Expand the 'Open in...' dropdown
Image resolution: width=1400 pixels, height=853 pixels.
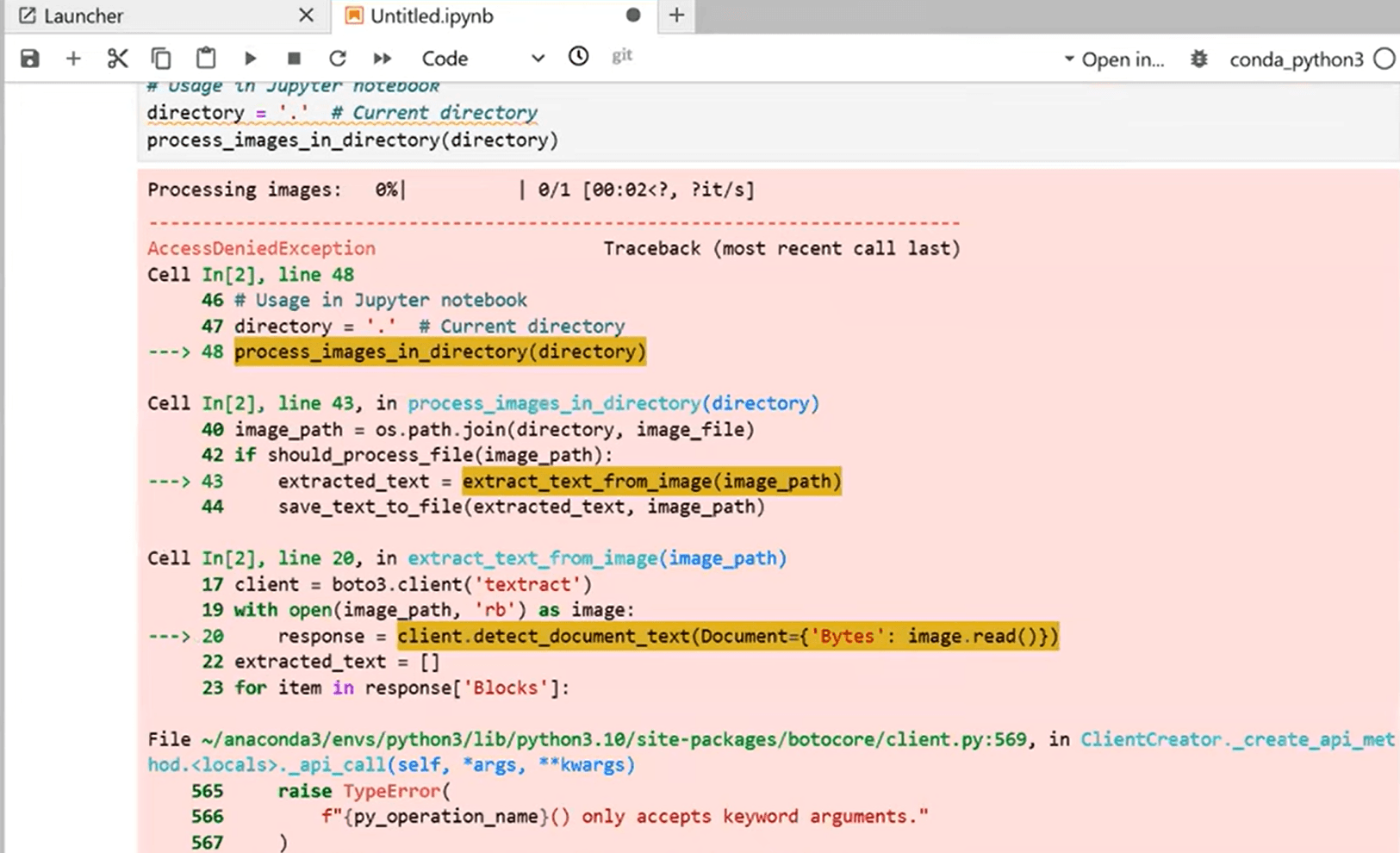click(x=1116, y=59)
